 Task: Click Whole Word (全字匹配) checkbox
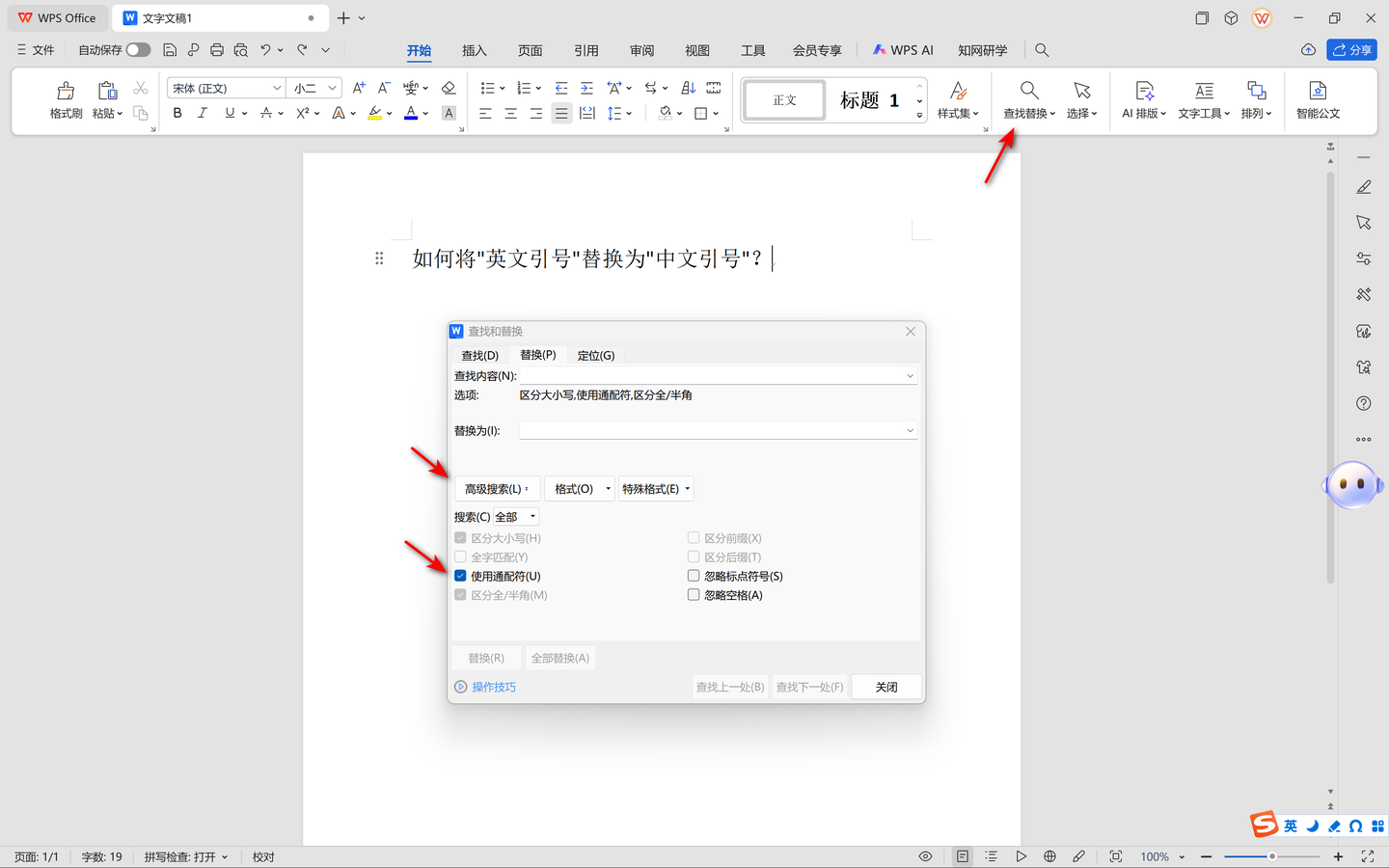(x=460, y=557)
